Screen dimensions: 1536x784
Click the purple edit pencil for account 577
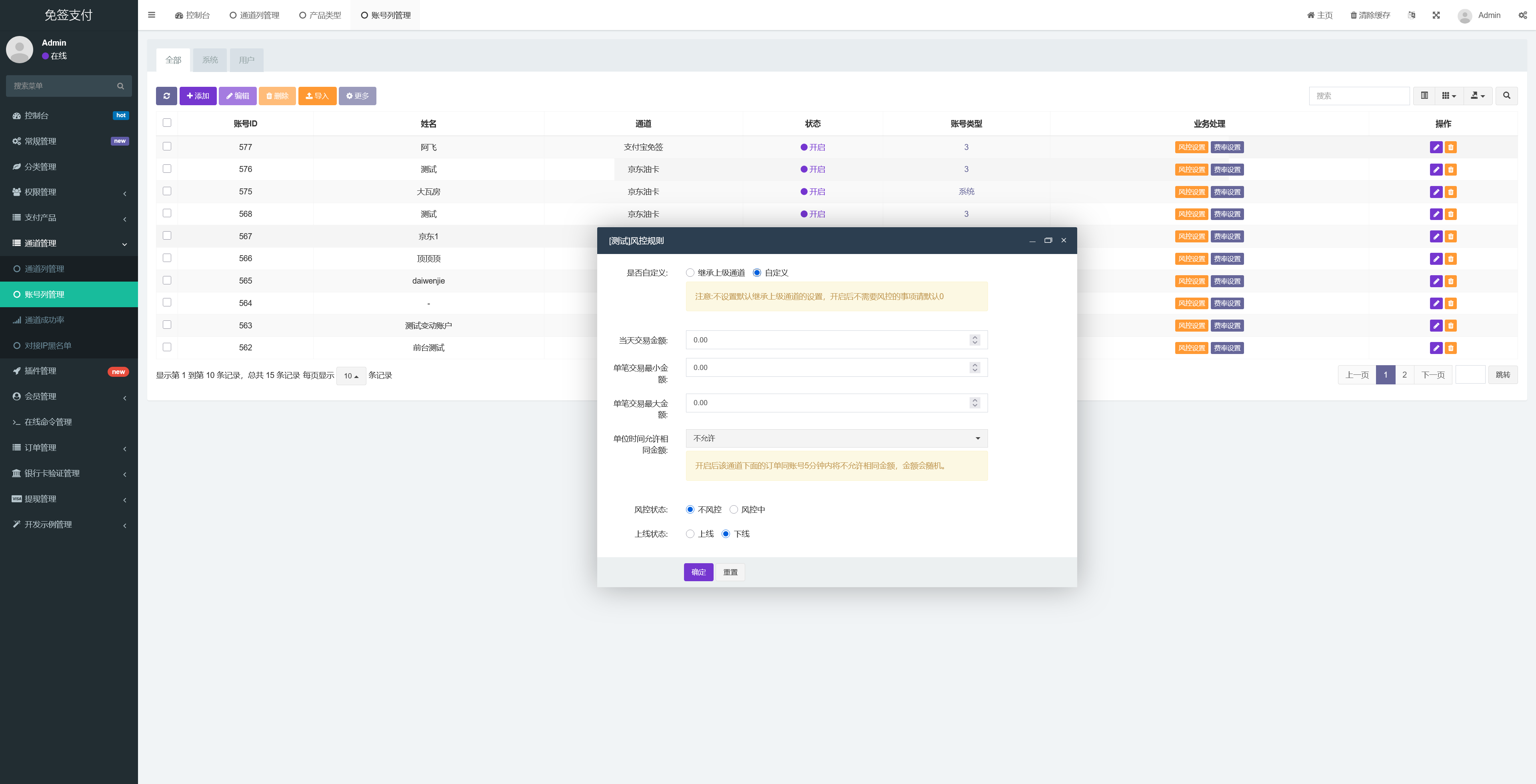(1436, 147)
